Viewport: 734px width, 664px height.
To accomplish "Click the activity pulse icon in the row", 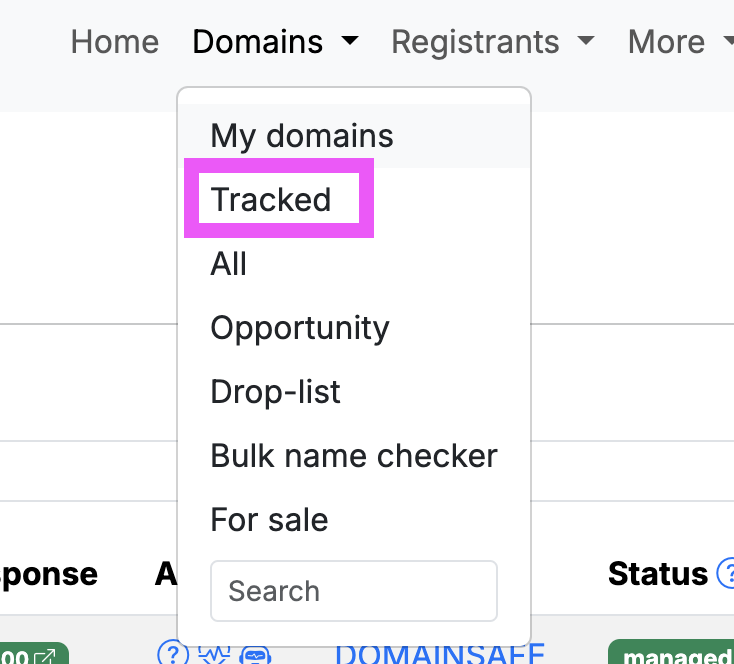I will tap(215, 655).
